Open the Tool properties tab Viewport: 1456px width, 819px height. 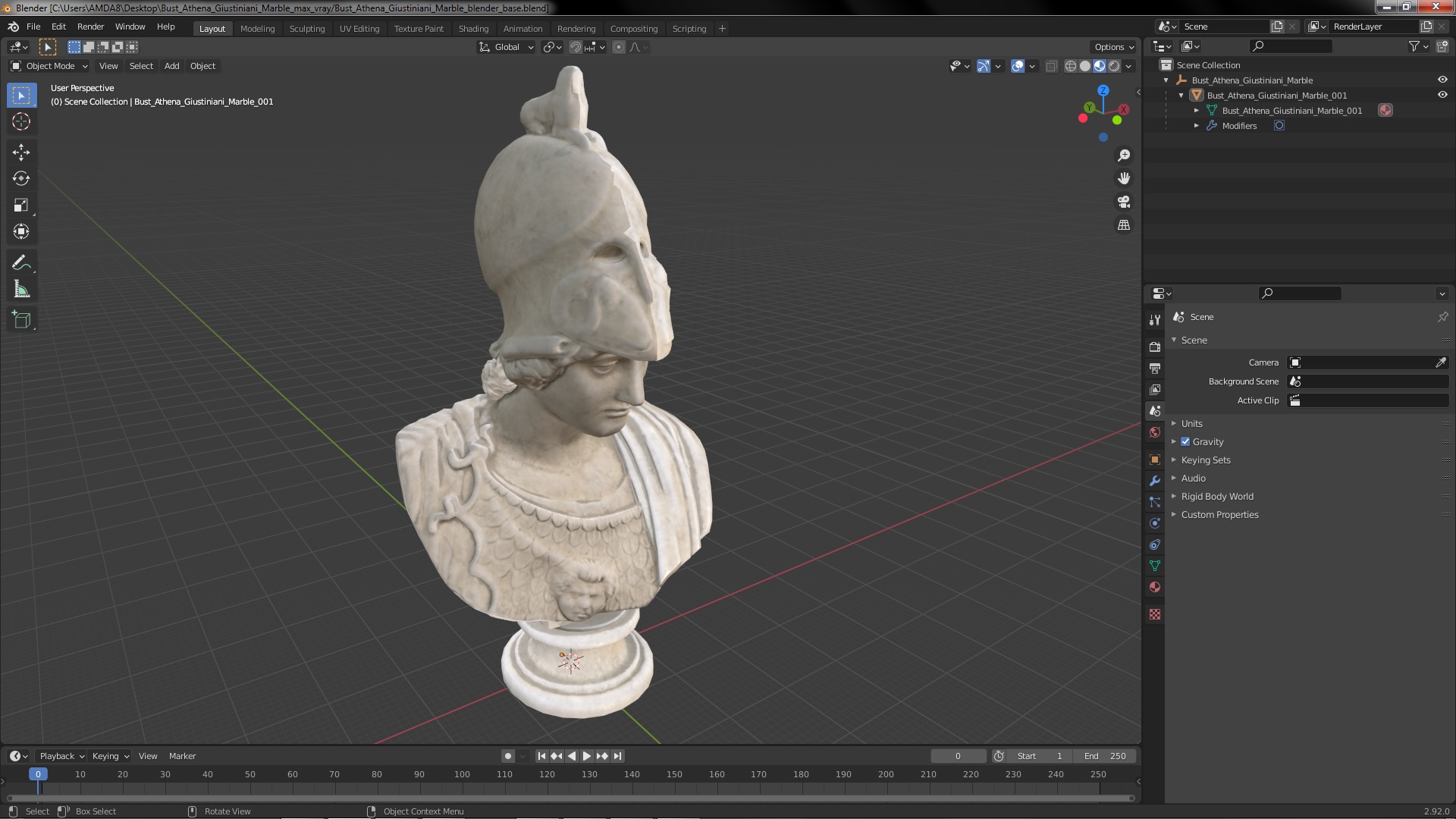1154,319
